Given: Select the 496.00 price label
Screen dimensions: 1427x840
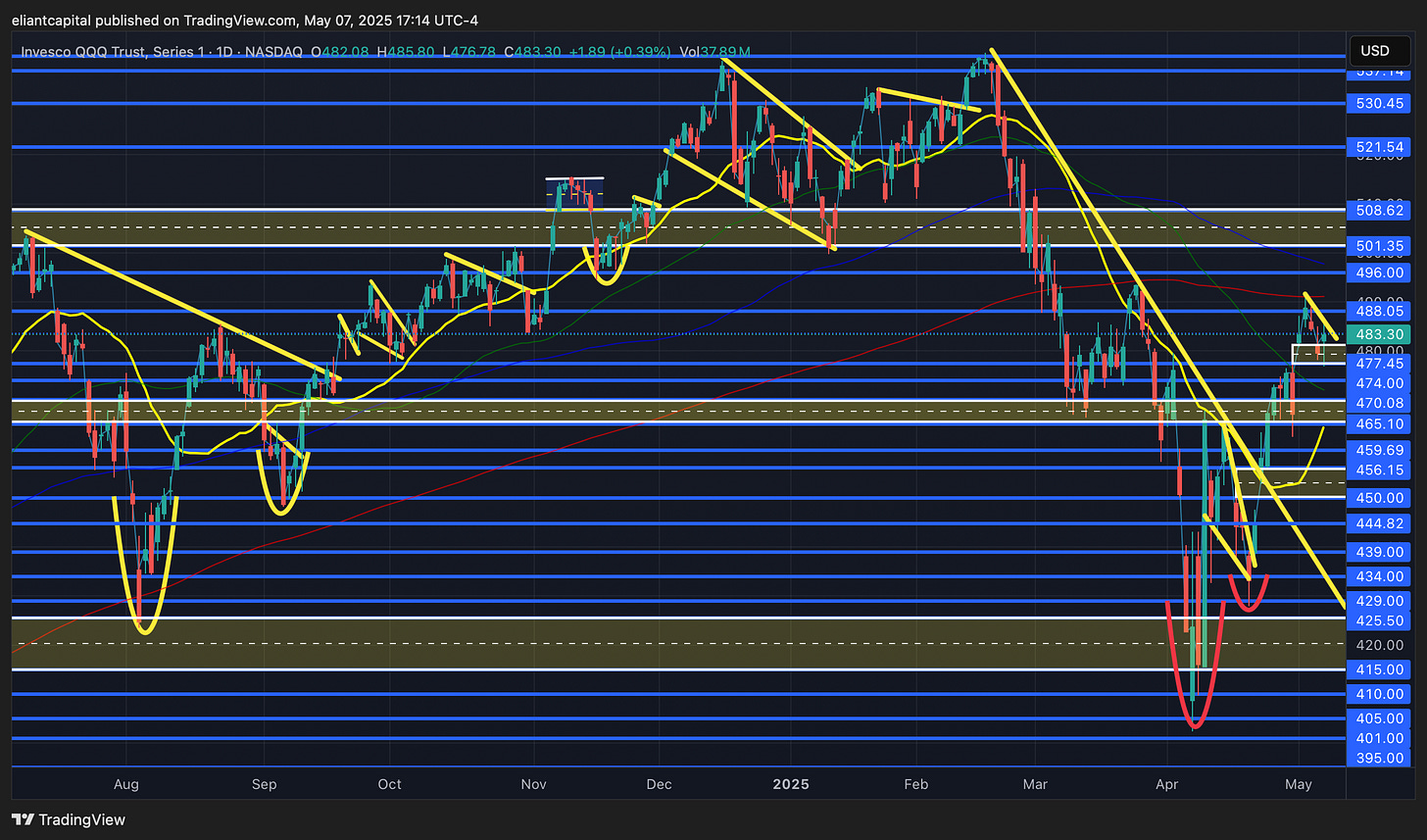Looking at the screenshot, I should coord(1379,272).
